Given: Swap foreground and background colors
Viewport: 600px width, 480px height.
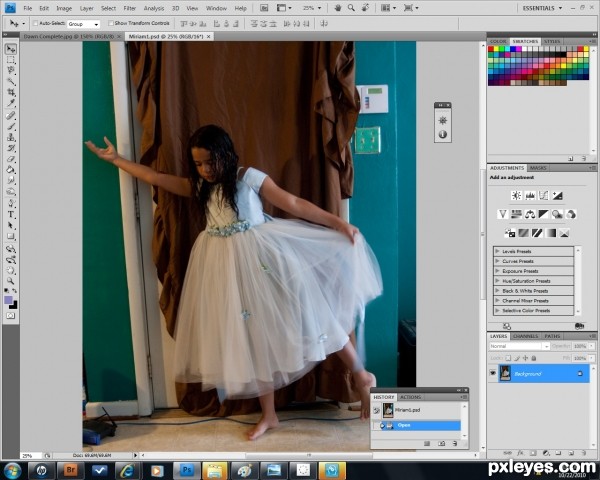Looking at the screenshot, I should pos(15,291).
